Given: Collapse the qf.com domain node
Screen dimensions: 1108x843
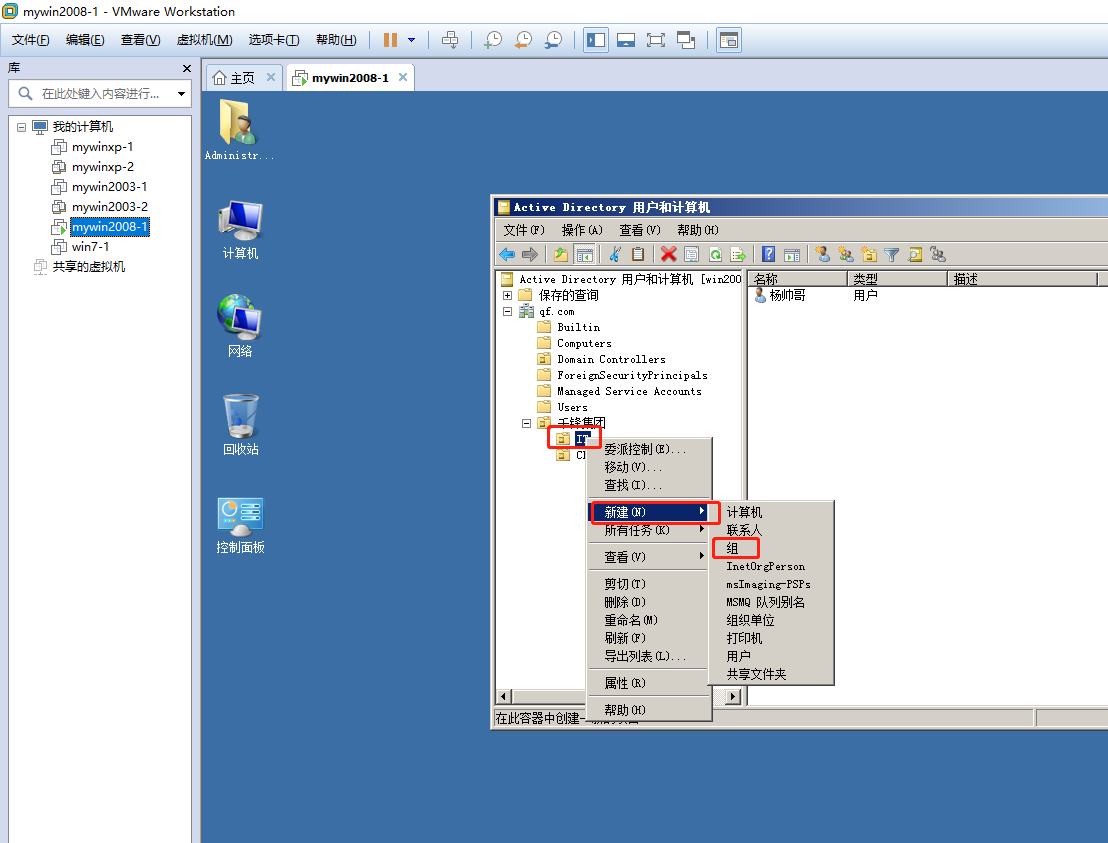Looking at the screenshot, I should pos(507,312).
